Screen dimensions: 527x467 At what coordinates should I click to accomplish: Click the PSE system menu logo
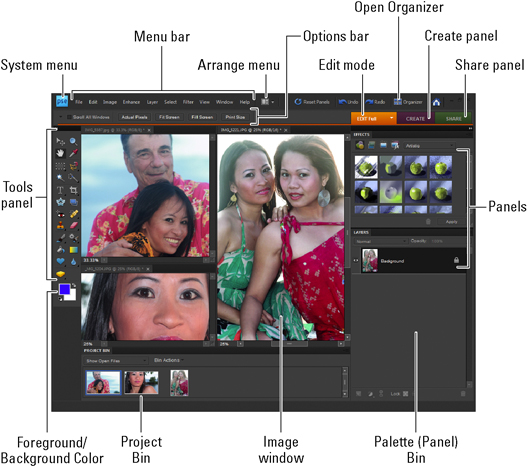[62, 101]
